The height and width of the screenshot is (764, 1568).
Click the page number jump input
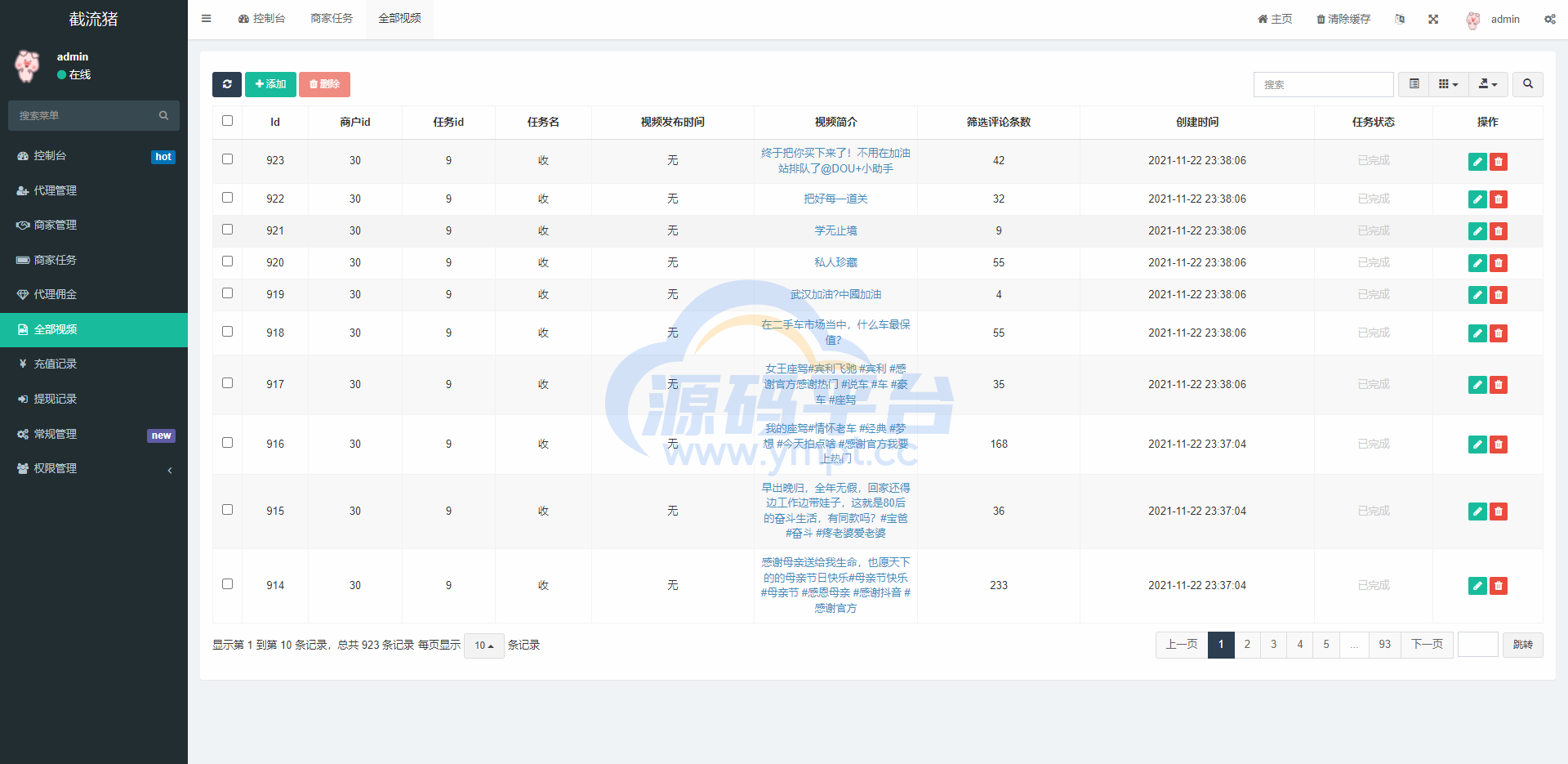click(1478, 645)
